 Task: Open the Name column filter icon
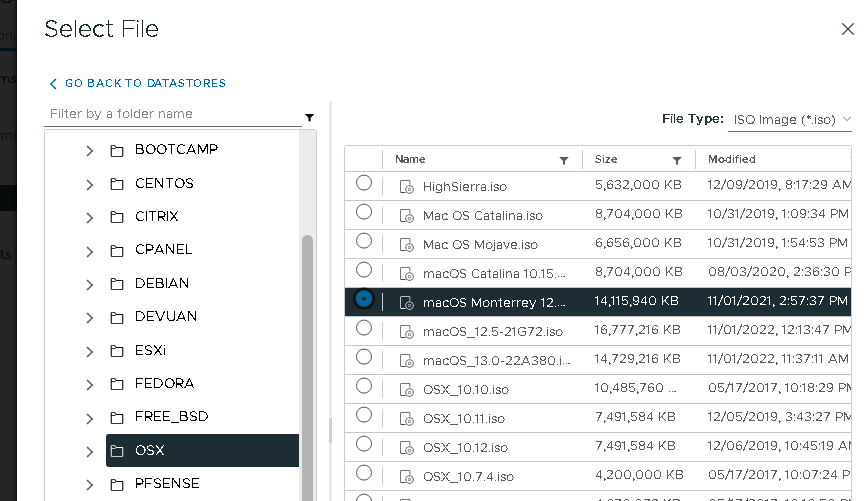point(564,160)
